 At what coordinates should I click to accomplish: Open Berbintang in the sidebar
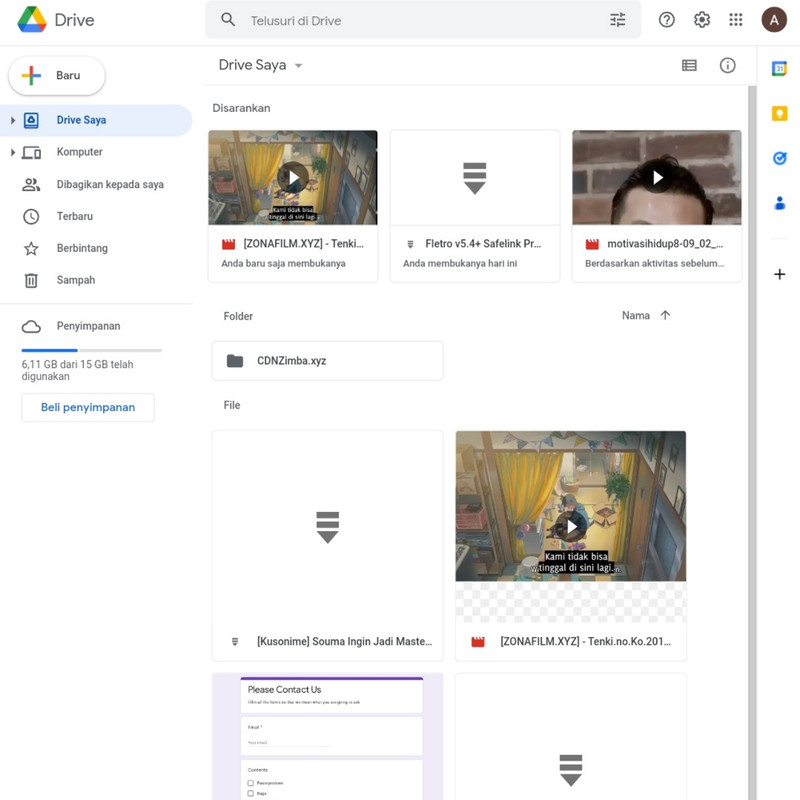click(x=96, y=248)
